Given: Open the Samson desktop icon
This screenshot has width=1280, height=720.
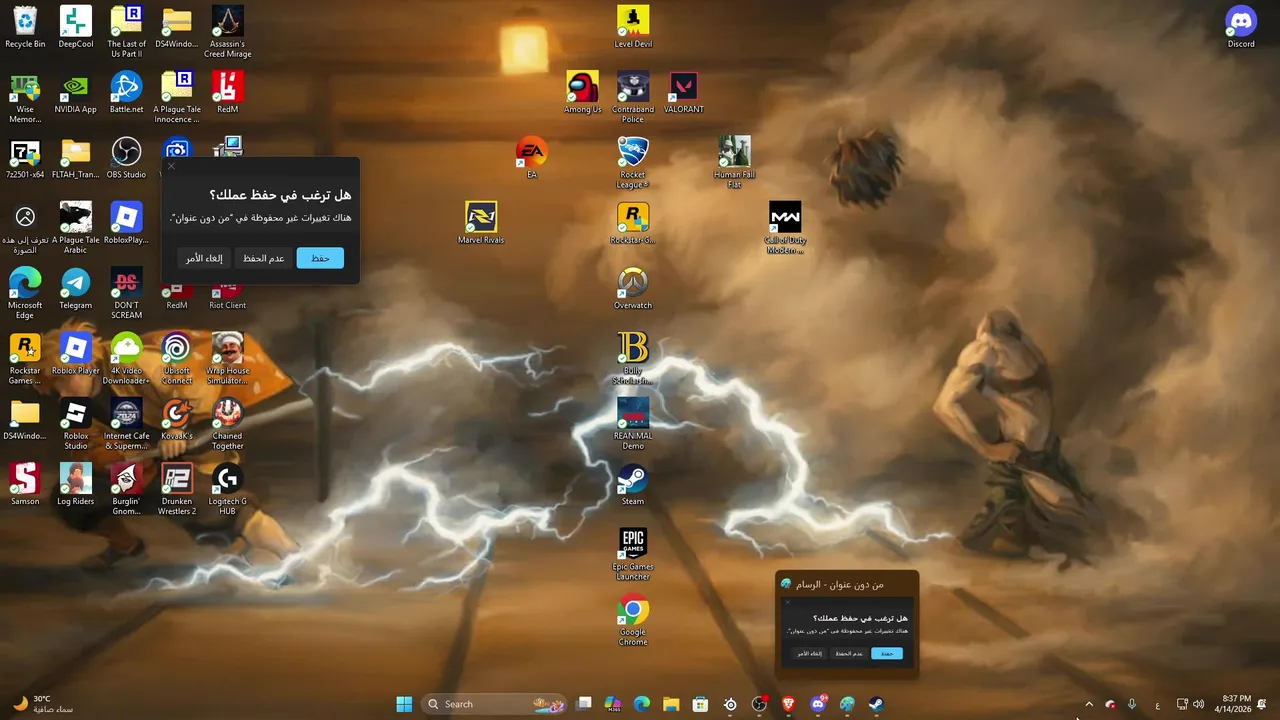Looking at the screenshot, I should pyautogui.click(x=25, y=485).
